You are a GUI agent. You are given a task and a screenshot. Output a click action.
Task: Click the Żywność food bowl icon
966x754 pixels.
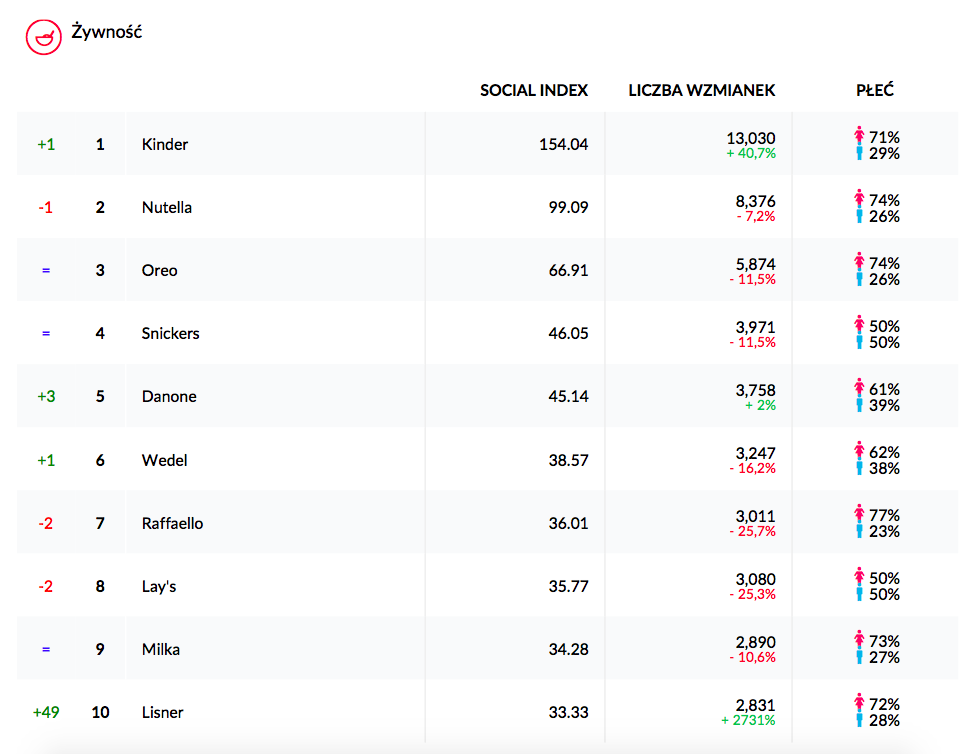(x=43, y=35)
